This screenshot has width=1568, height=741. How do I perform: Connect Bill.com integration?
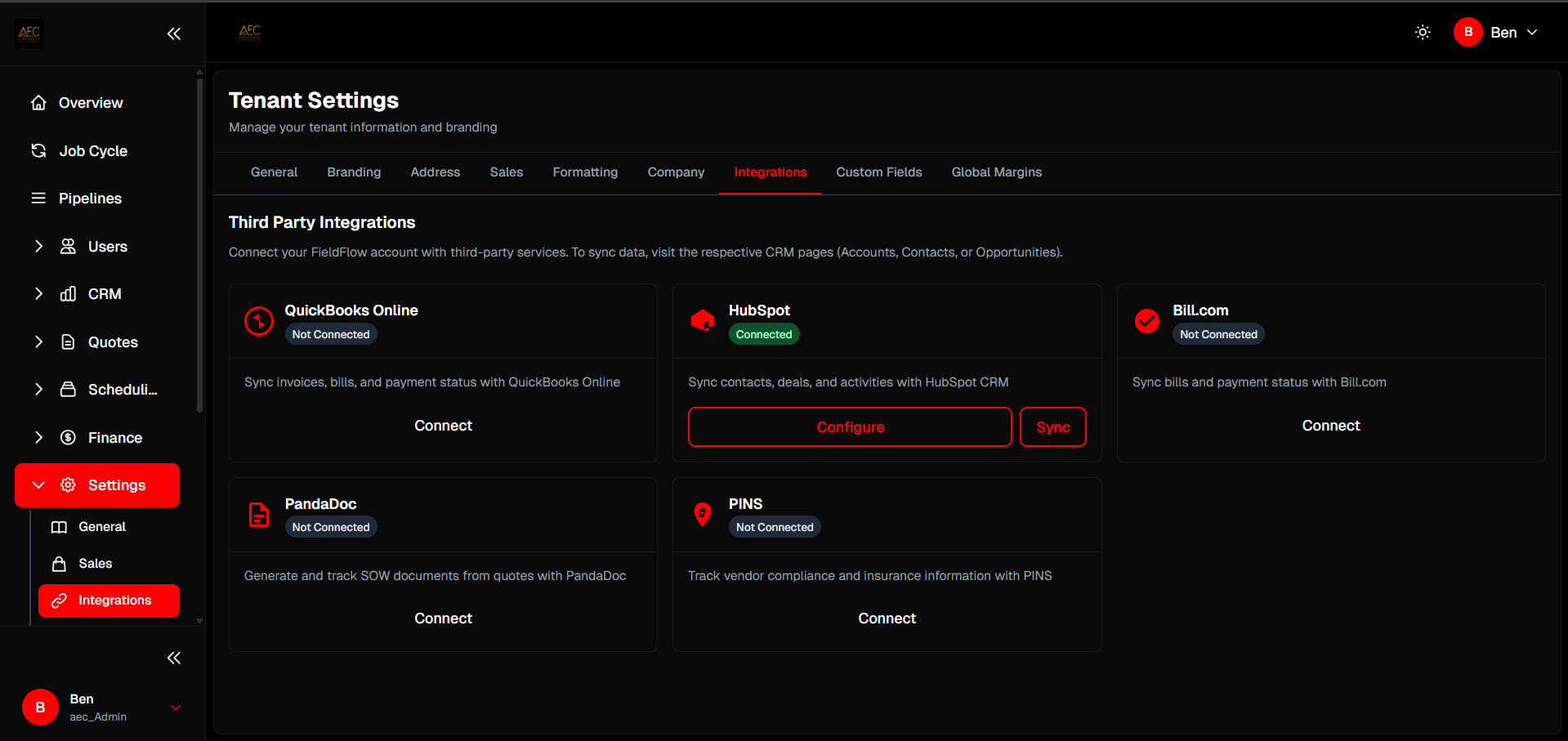click(1331, 426)
